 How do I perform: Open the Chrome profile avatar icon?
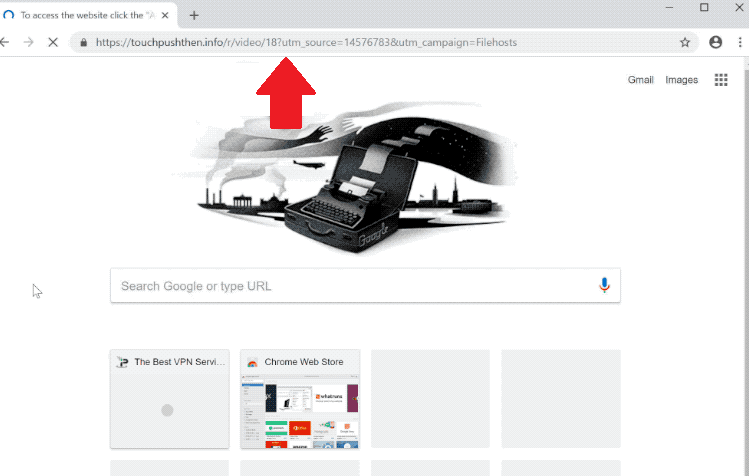715,43
